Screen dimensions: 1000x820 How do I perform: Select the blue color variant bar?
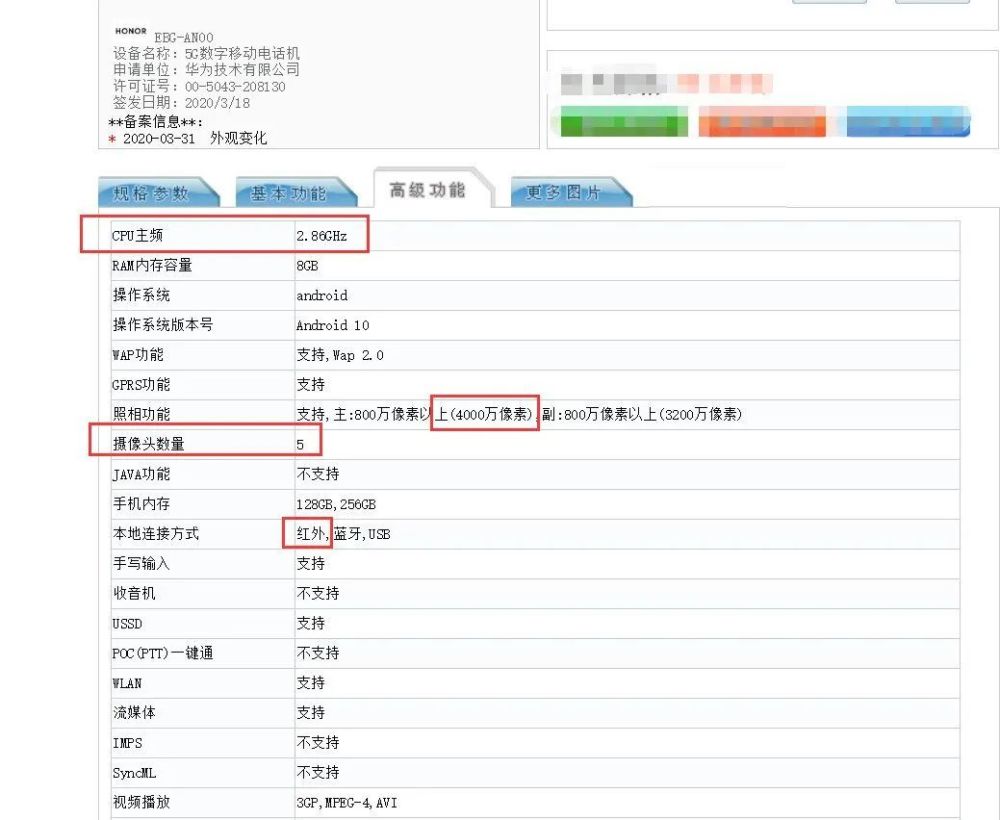(x=905, y=122)
